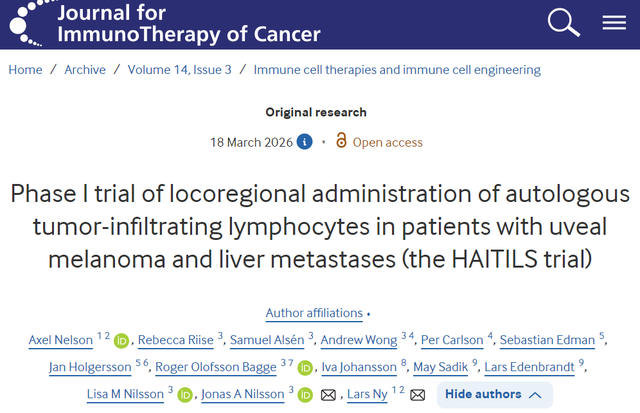Image resolution: width=640 pixels, height=413 pixels.
Task: Click Journal for ImmunoTherapy of Cancer logo
Action: click(x=162, y=24)
